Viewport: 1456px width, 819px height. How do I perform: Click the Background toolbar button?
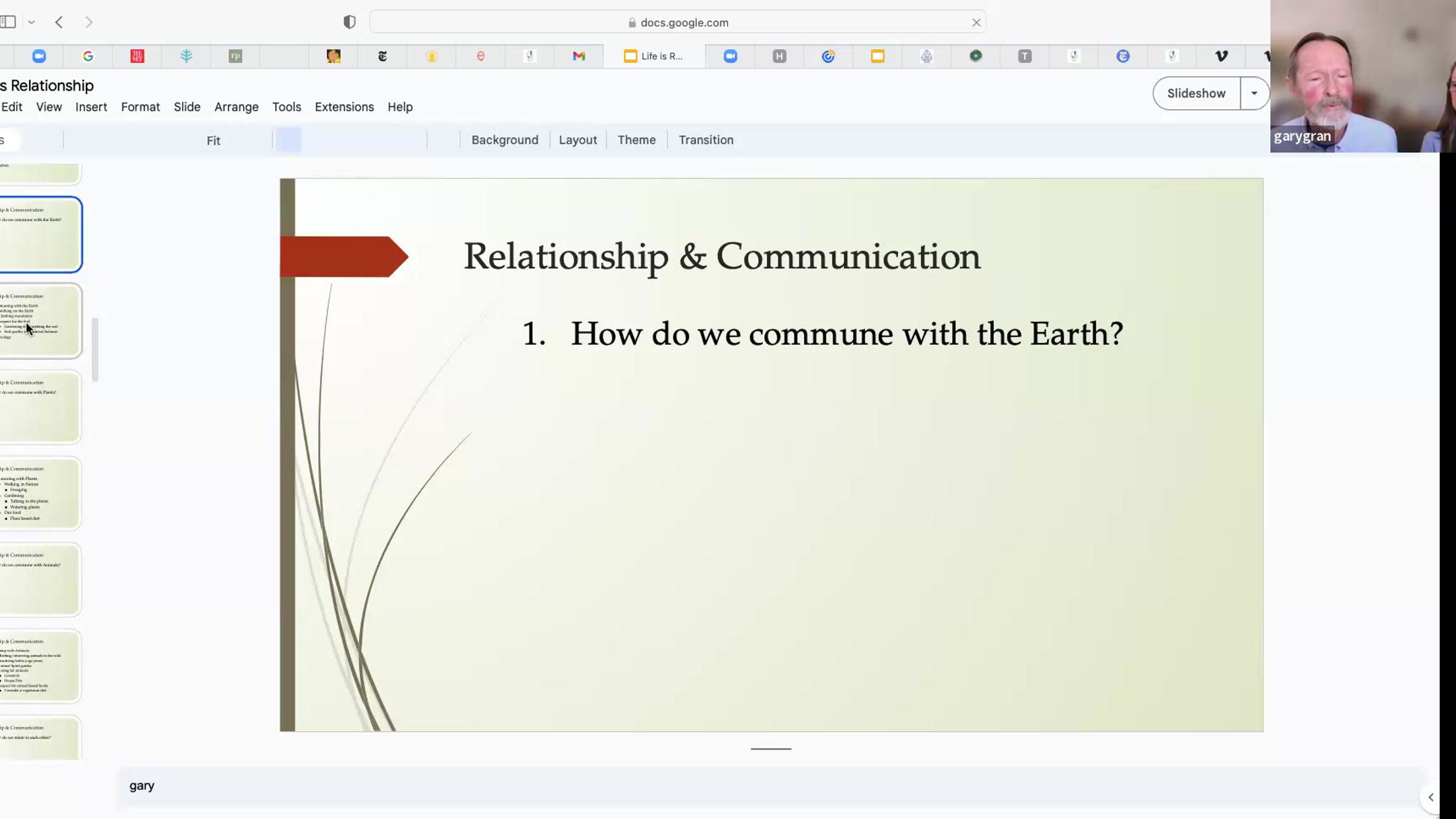coord(504,139)
